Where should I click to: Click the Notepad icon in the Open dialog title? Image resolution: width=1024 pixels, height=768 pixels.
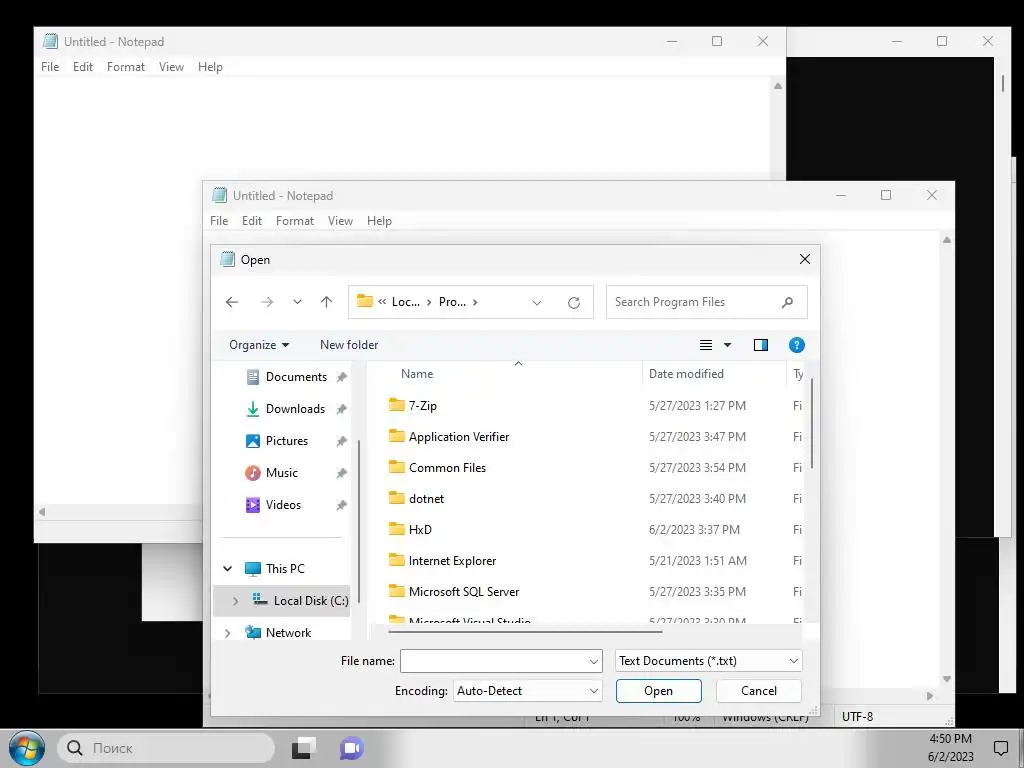(x=227, y=259)
